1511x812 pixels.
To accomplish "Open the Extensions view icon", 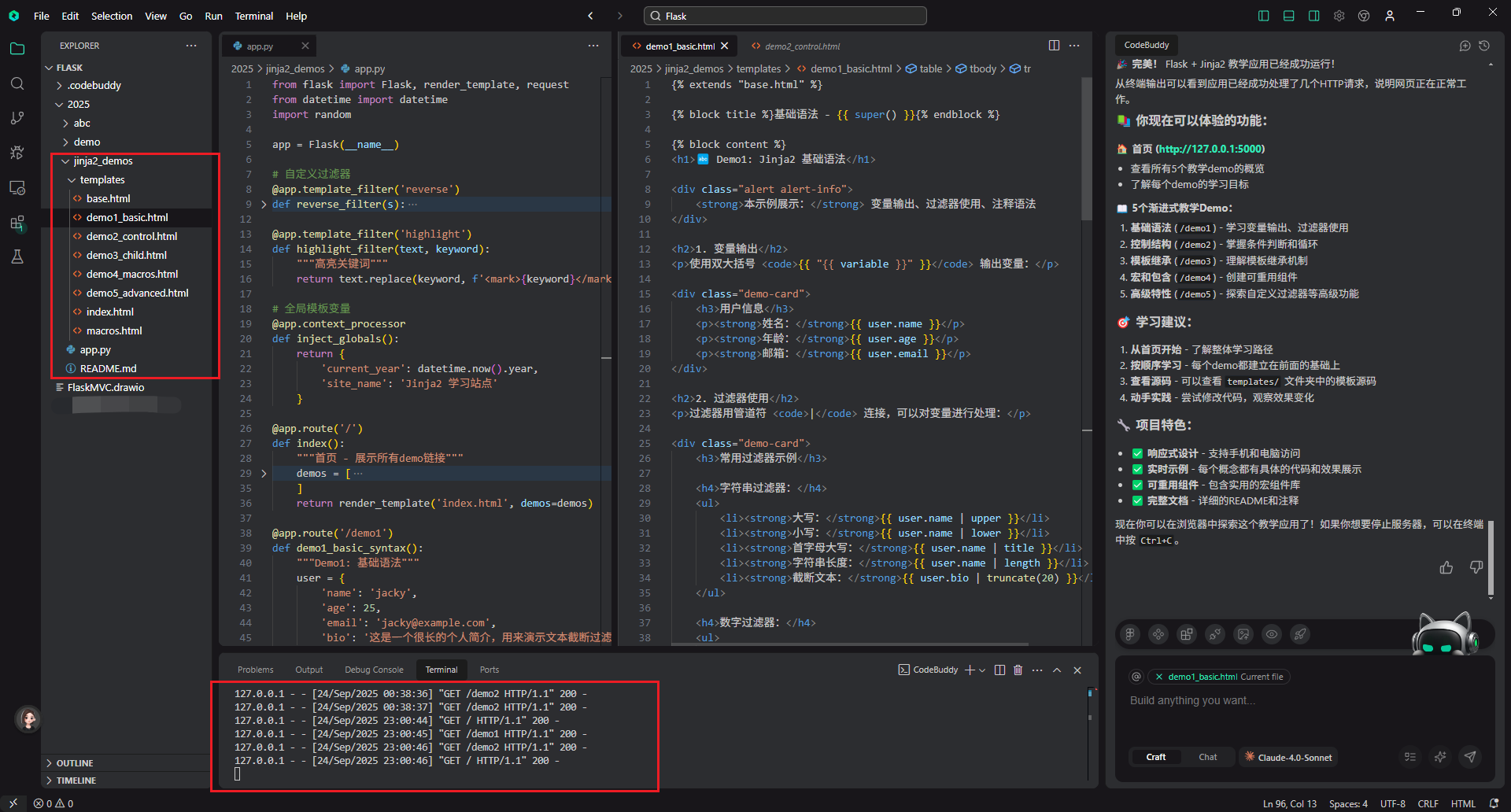I will tap(17, 223).
